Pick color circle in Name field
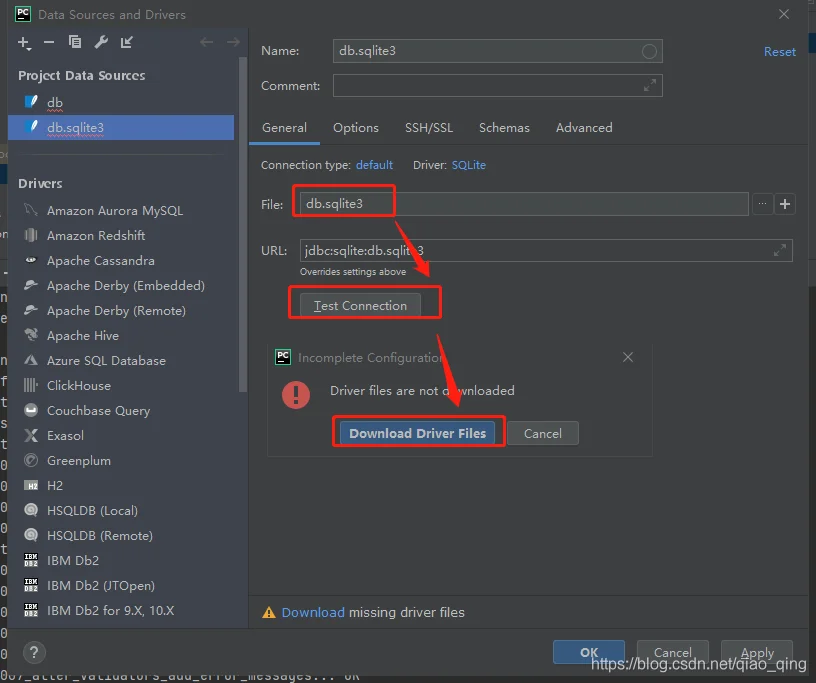Screen dimensions: 816x683 point(649,51)
